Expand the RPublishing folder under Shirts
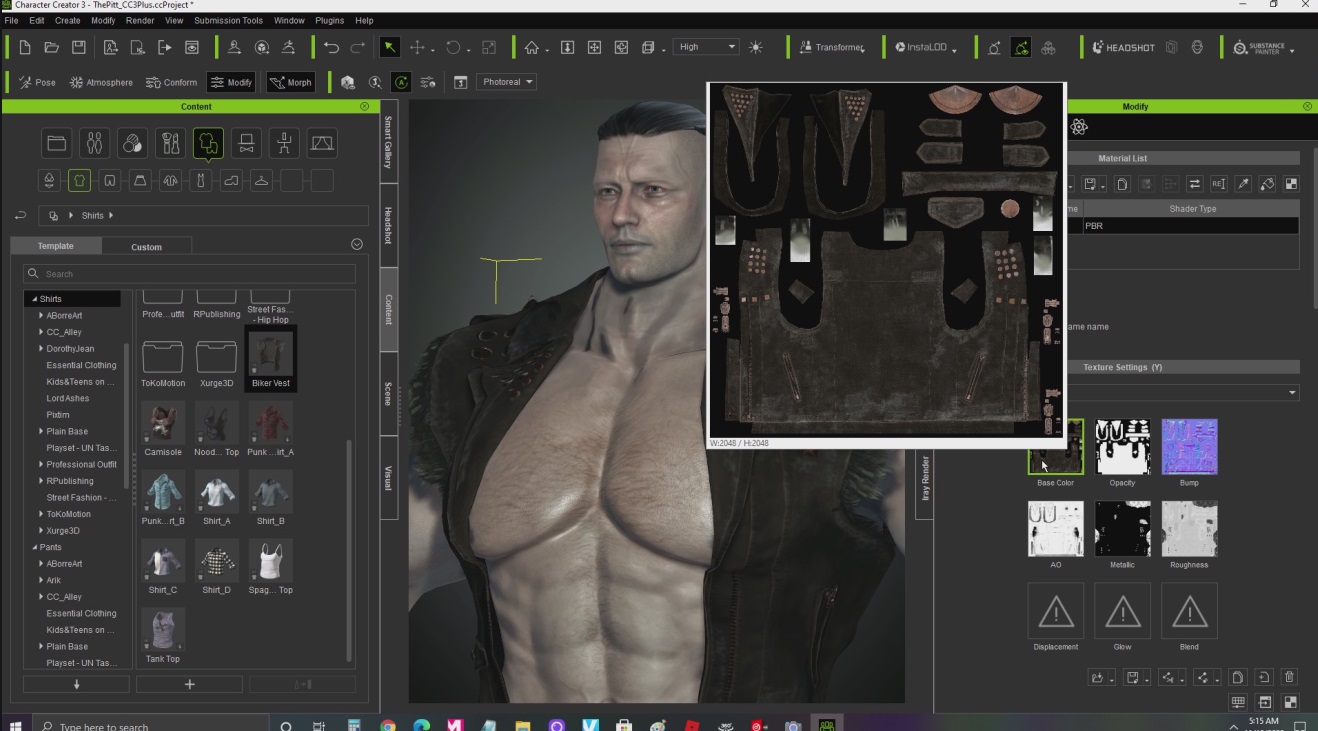The height and width of the screenshot is (731, 1318). 41,481
